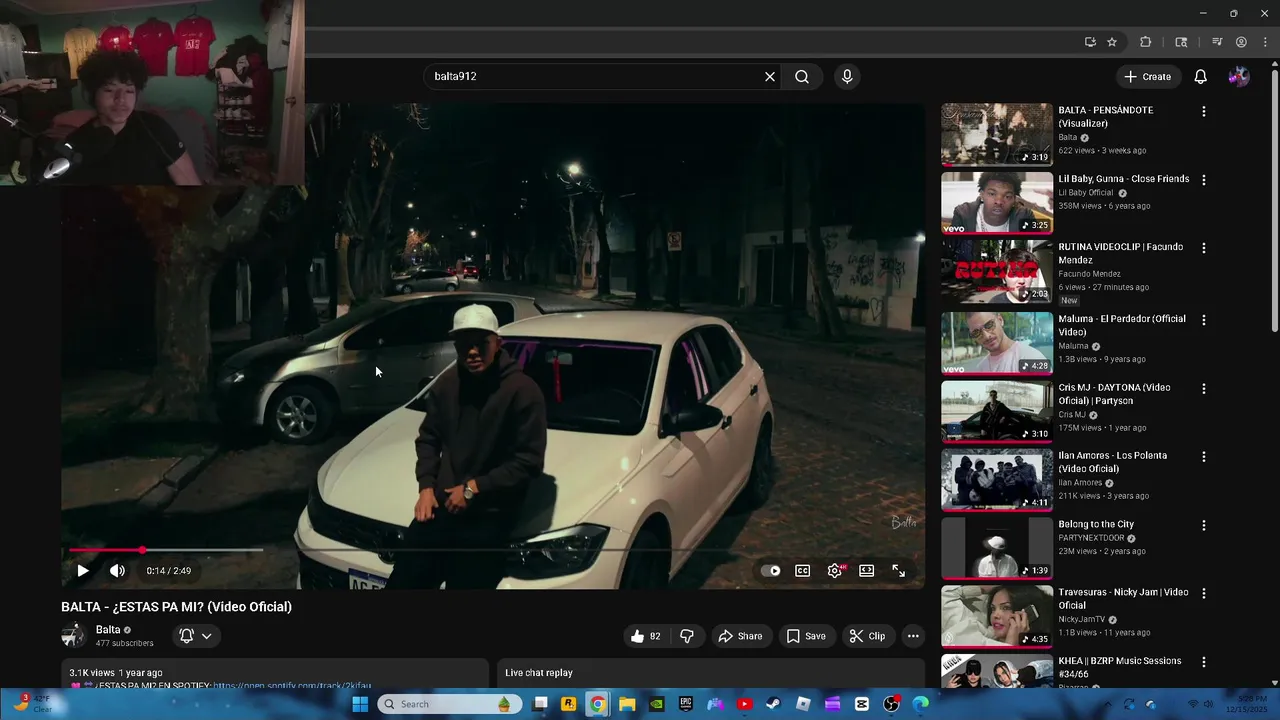
Task: Open Lil Baby Close Friends thumbnail
Action: (x=997, y=203)
